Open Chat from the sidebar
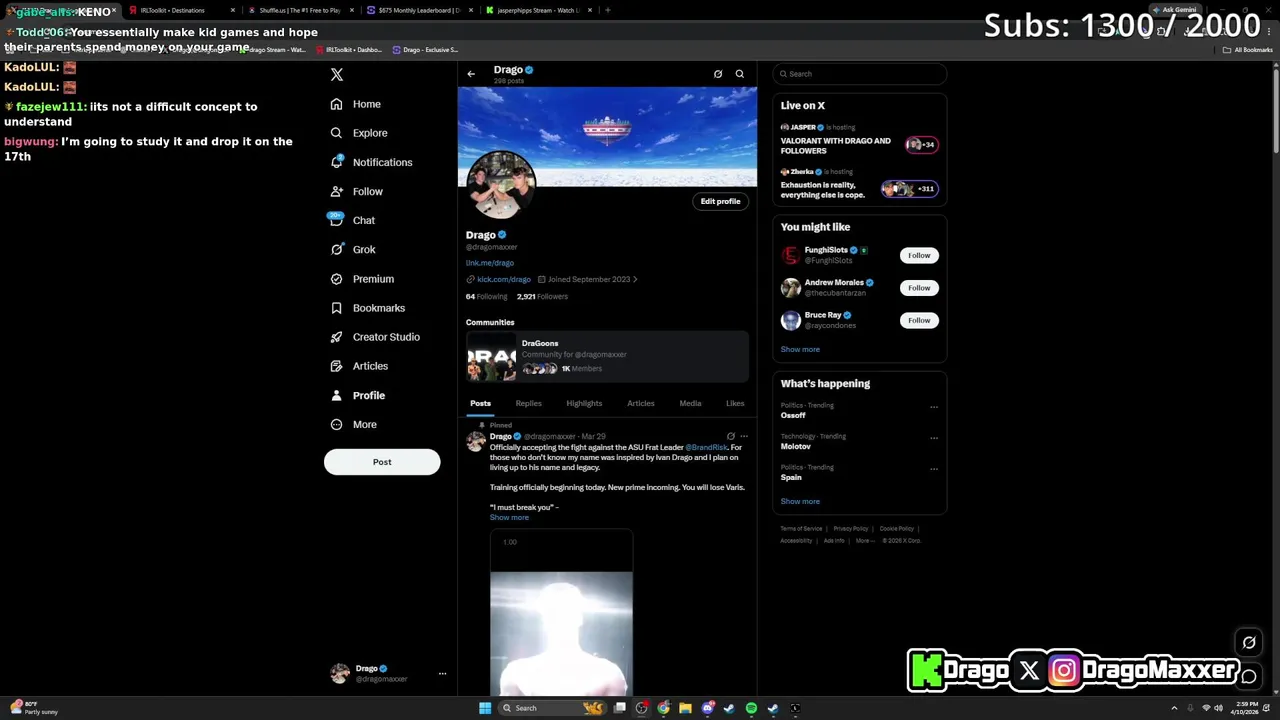 353,220
